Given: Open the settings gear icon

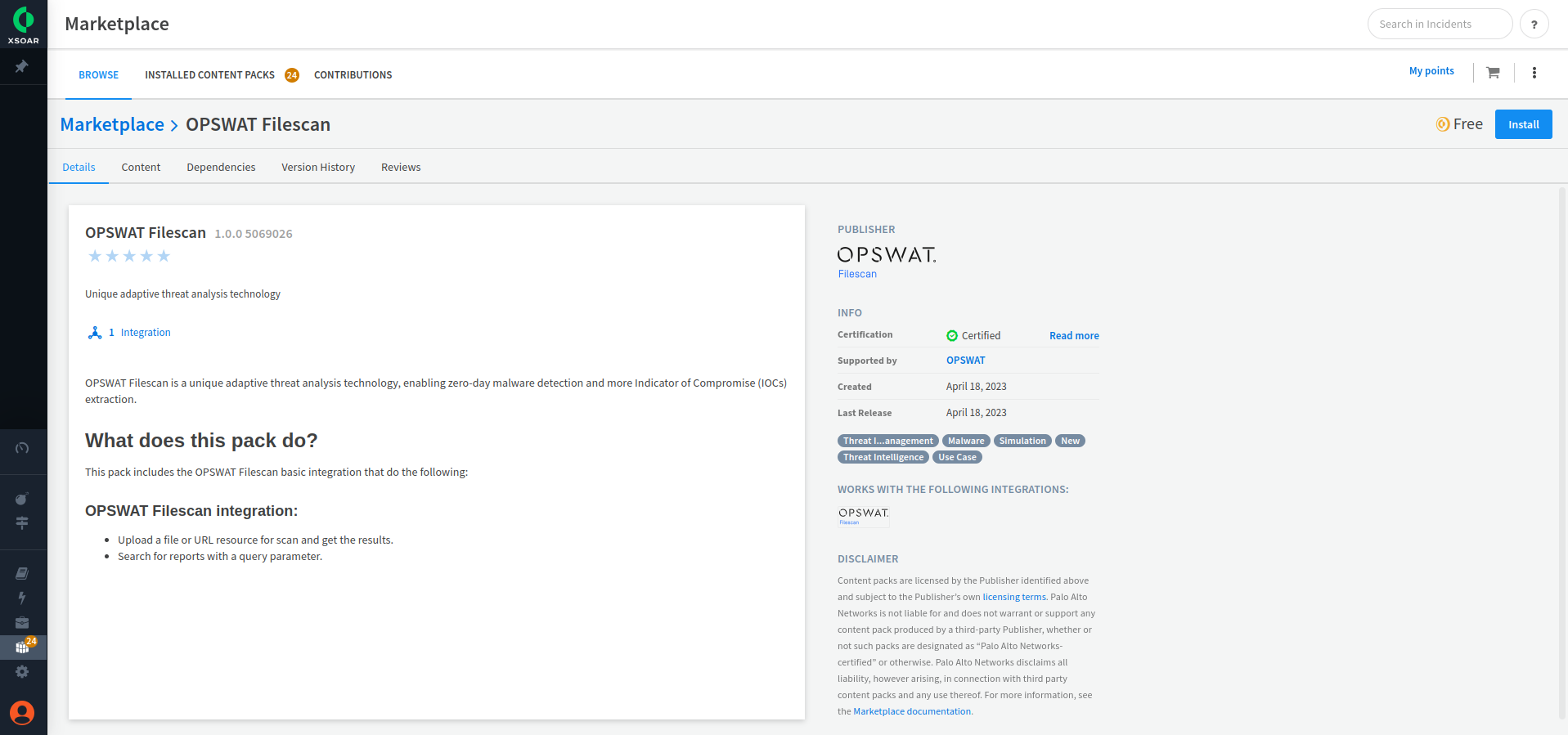Looking at the screenshot, I should click(x=22, y=671).
